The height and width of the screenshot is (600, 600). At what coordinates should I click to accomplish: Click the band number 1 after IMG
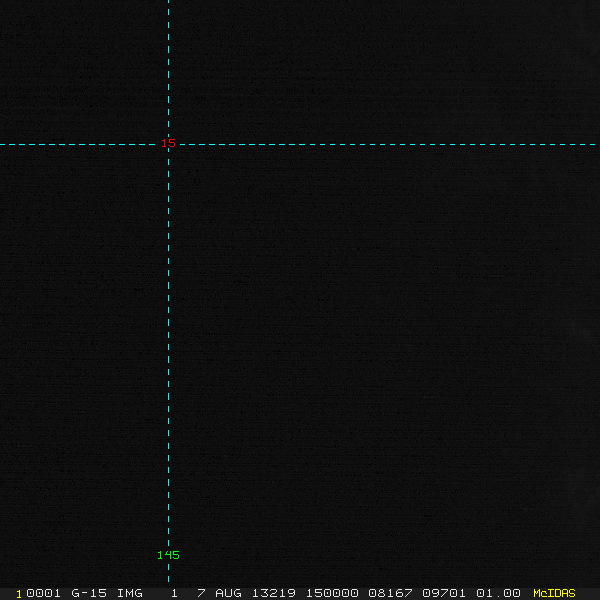click(174, 593)
